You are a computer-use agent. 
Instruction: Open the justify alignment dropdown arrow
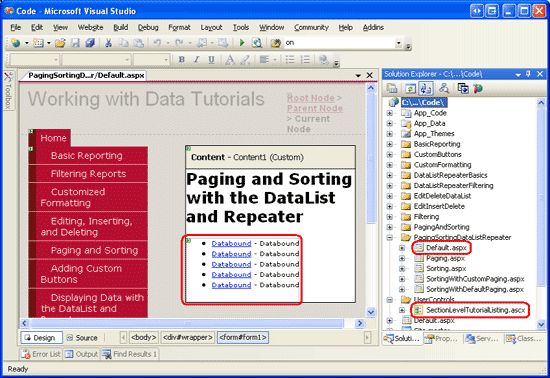pyautogui.click(x=275, y=60)
